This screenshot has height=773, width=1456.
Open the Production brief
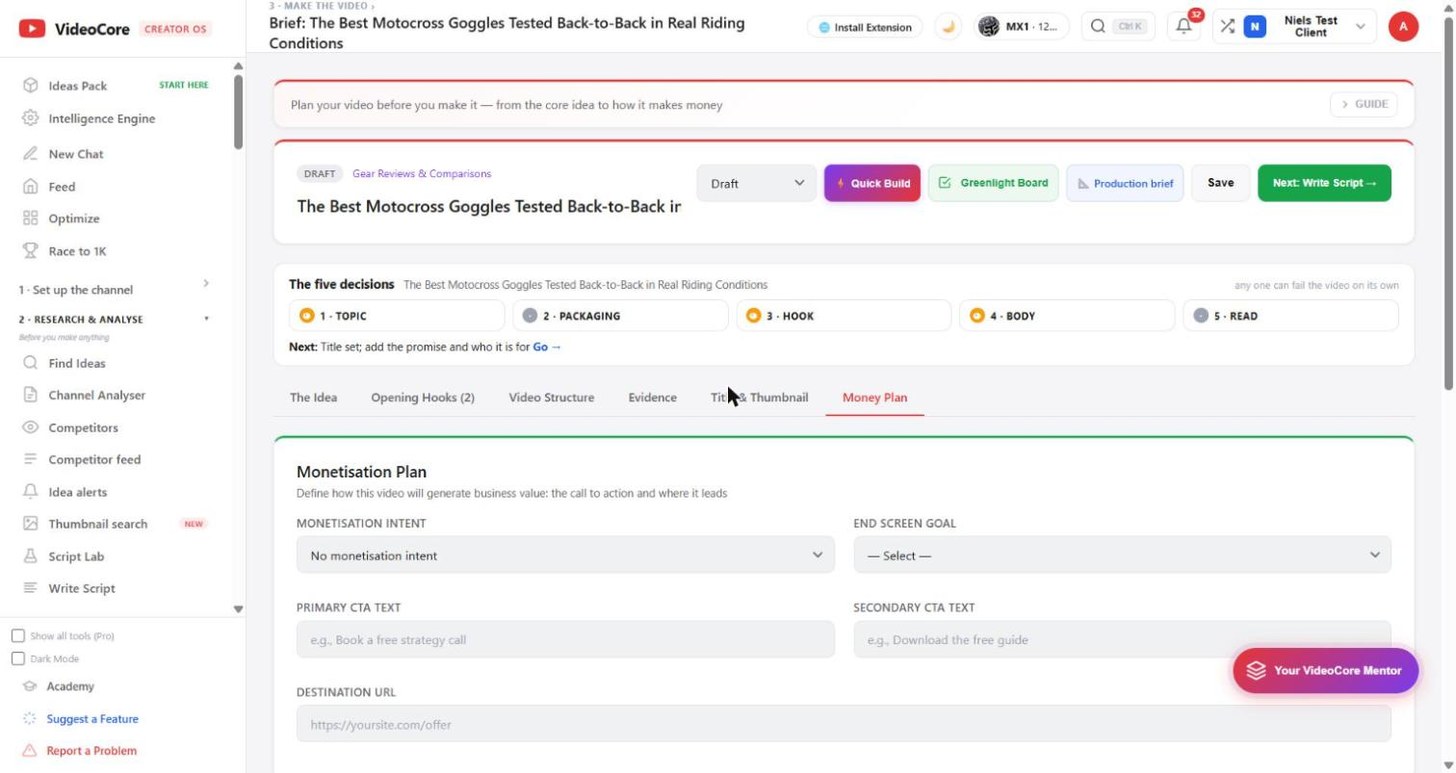pos(1125,183)
